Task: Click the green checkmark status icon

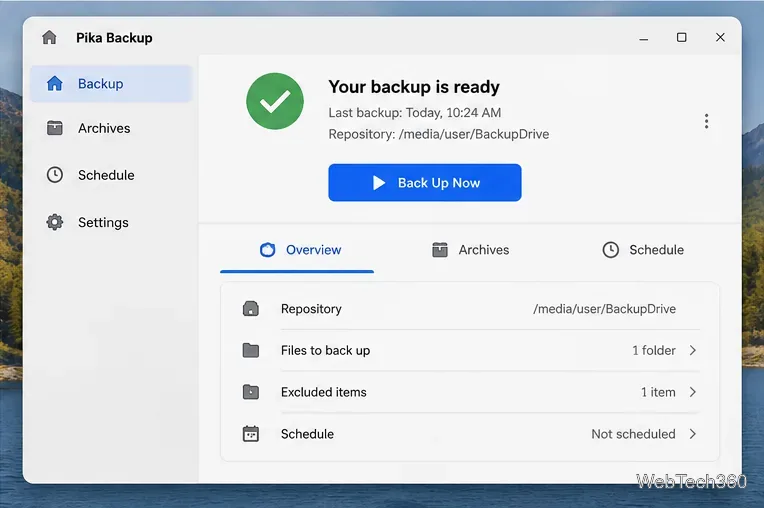Action: click(275, 101)
